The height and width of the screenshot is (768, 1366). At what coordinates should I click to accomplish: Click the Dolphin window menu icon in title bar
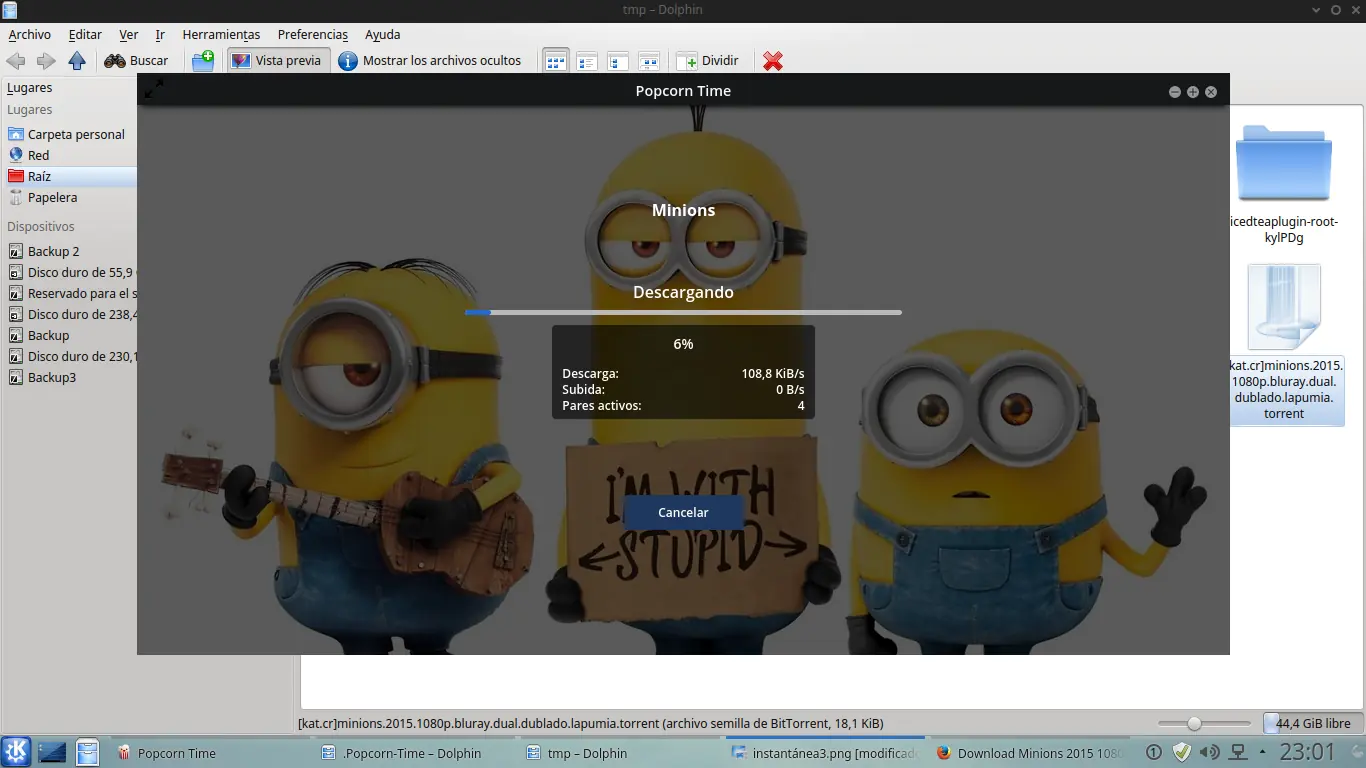click(10, 10)
